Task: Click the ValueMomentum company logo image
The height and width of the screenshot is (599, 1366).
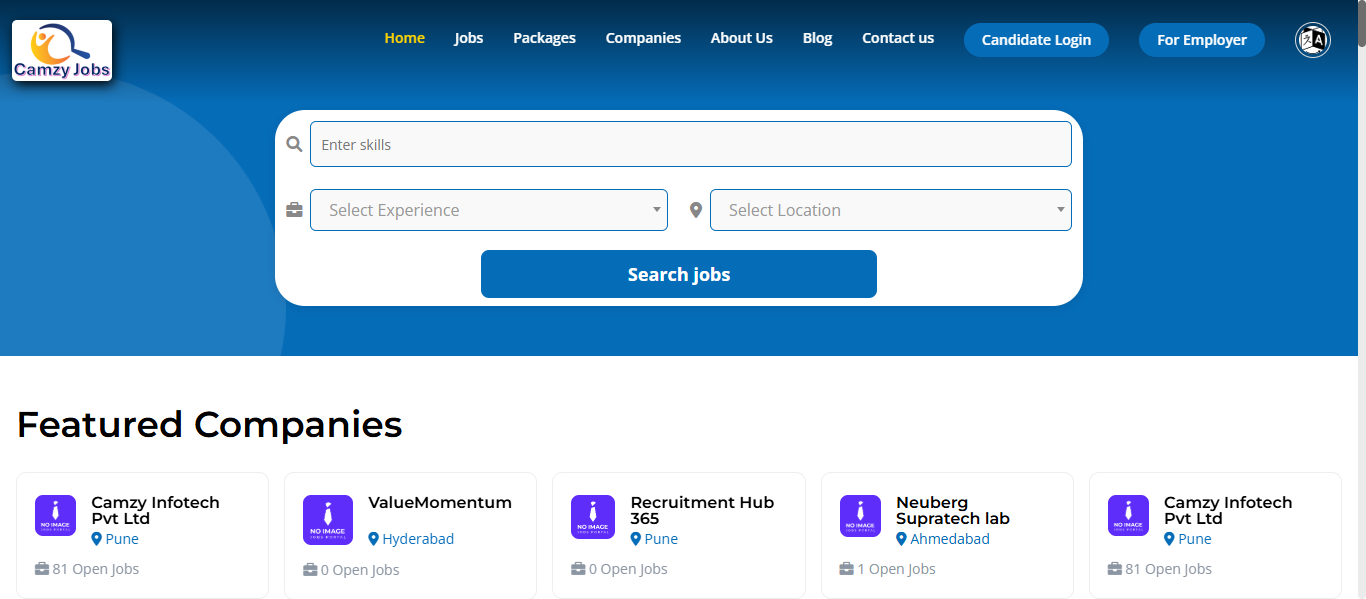Action: (328, 520)
